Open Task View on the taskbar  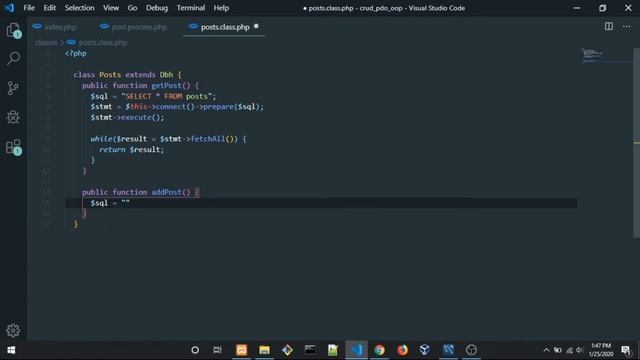tap(218, 350)
